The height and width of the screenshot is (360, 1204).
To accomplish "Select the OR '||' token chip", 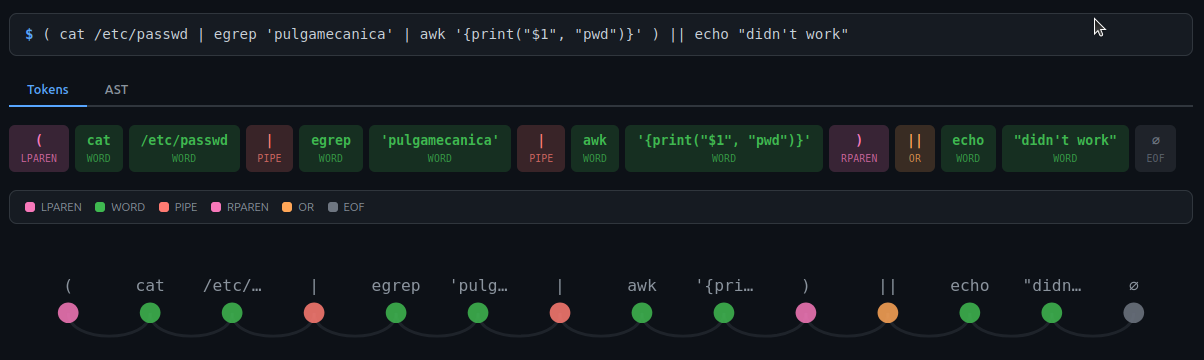I will (x=915, y=148).
